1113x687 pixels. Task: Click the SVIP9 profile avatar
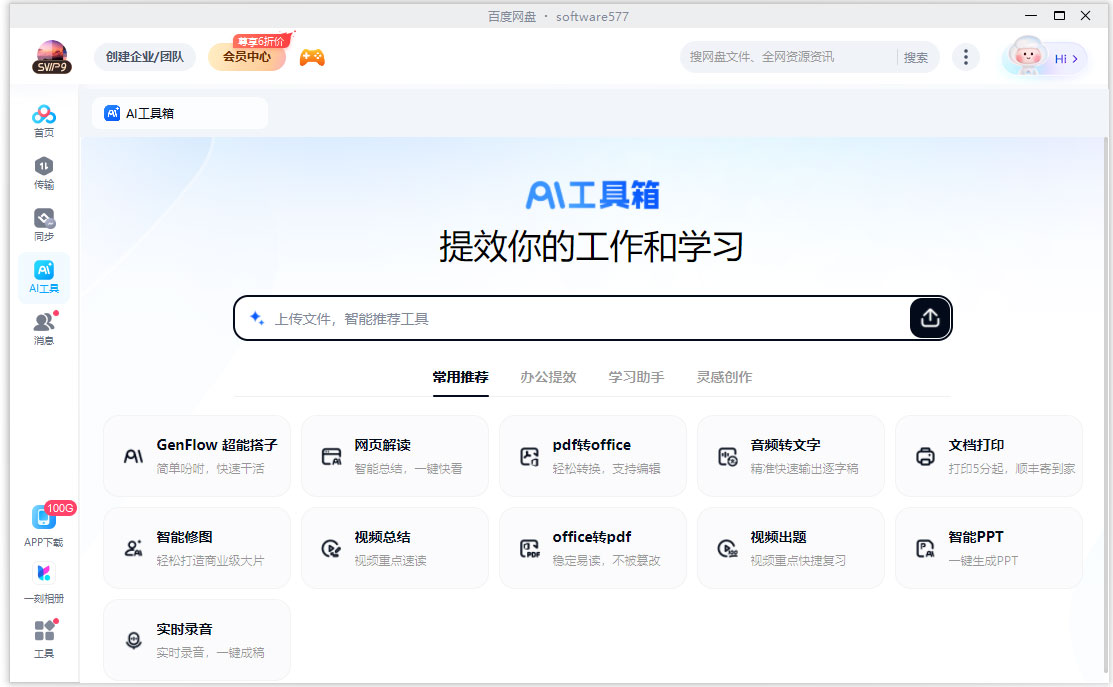(52, 57)
